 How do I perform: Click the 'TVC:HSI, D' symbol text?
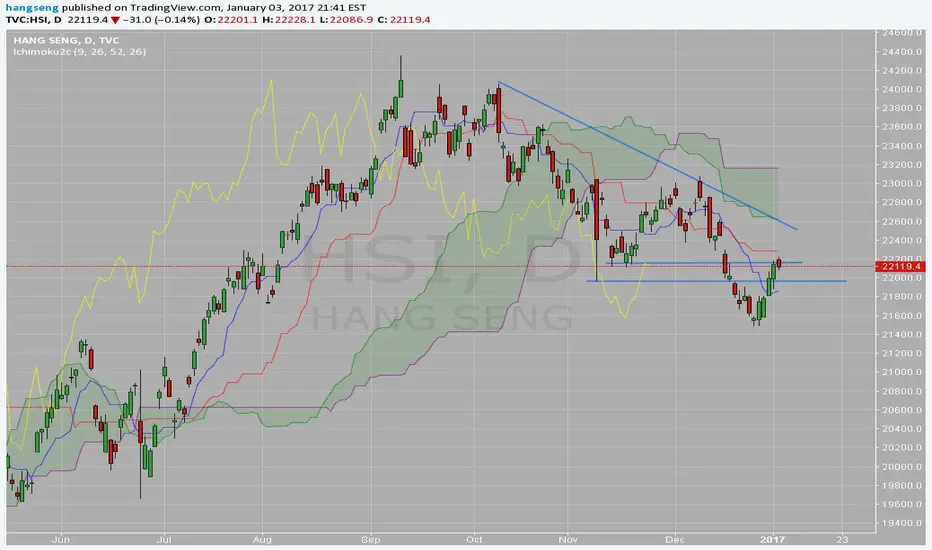33,20
